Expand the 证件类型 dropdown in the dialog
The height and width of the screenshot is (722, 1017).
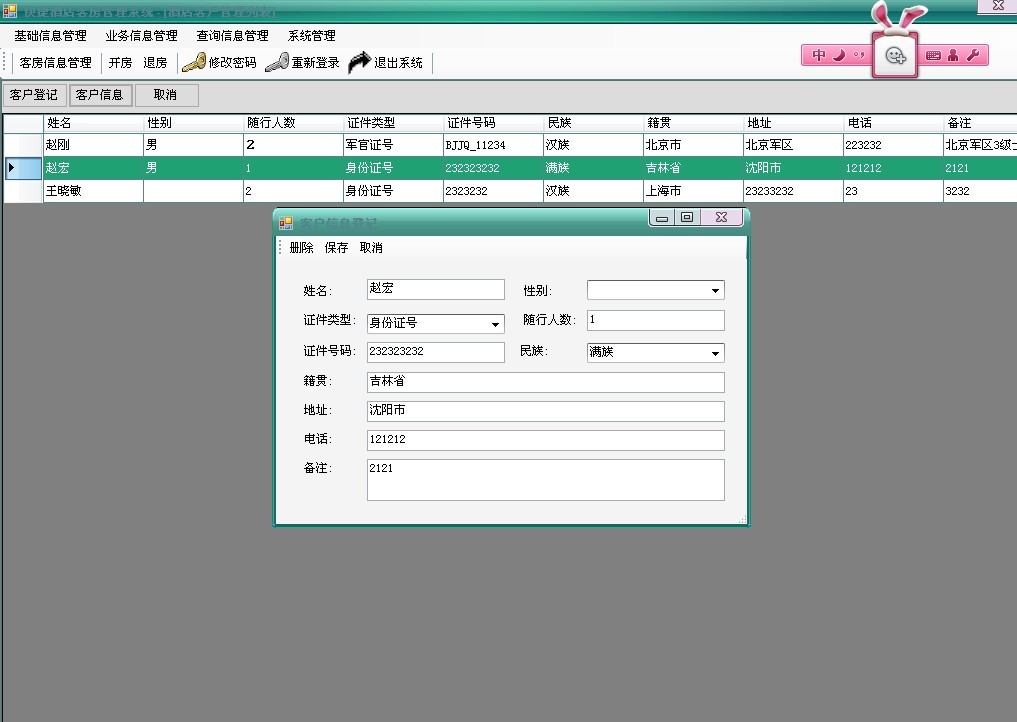tap(495, 324)
